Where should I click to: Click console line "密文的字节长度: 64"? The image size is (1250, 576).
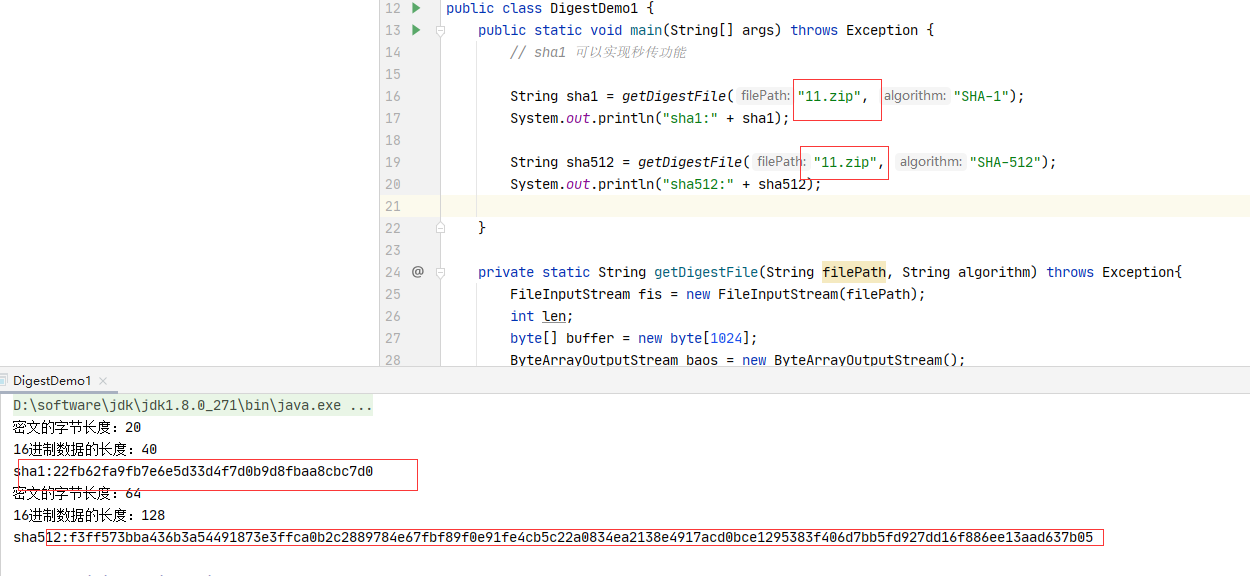coord(77,494)
